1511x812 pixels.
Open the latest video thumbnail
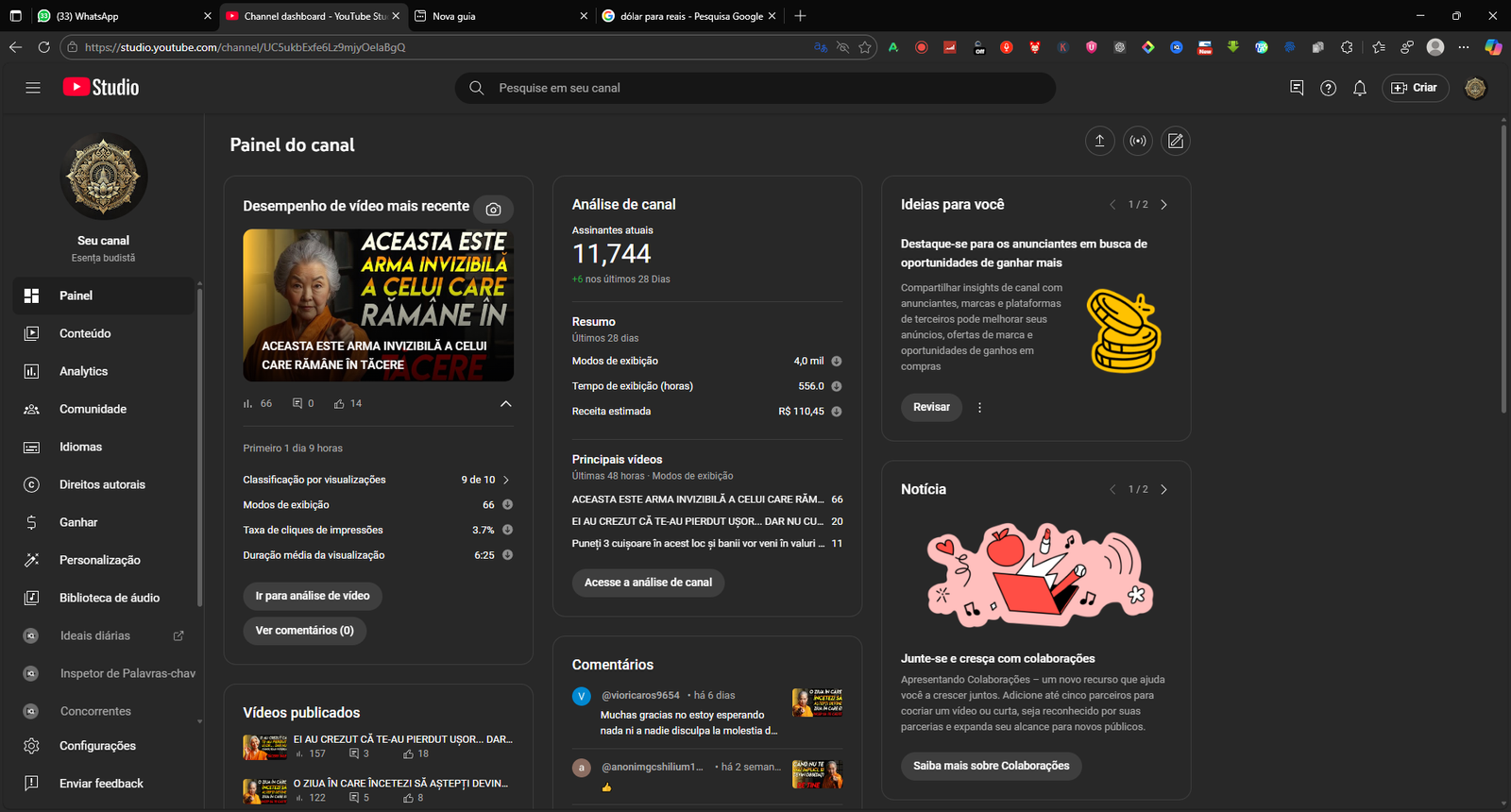click(378, 305)
